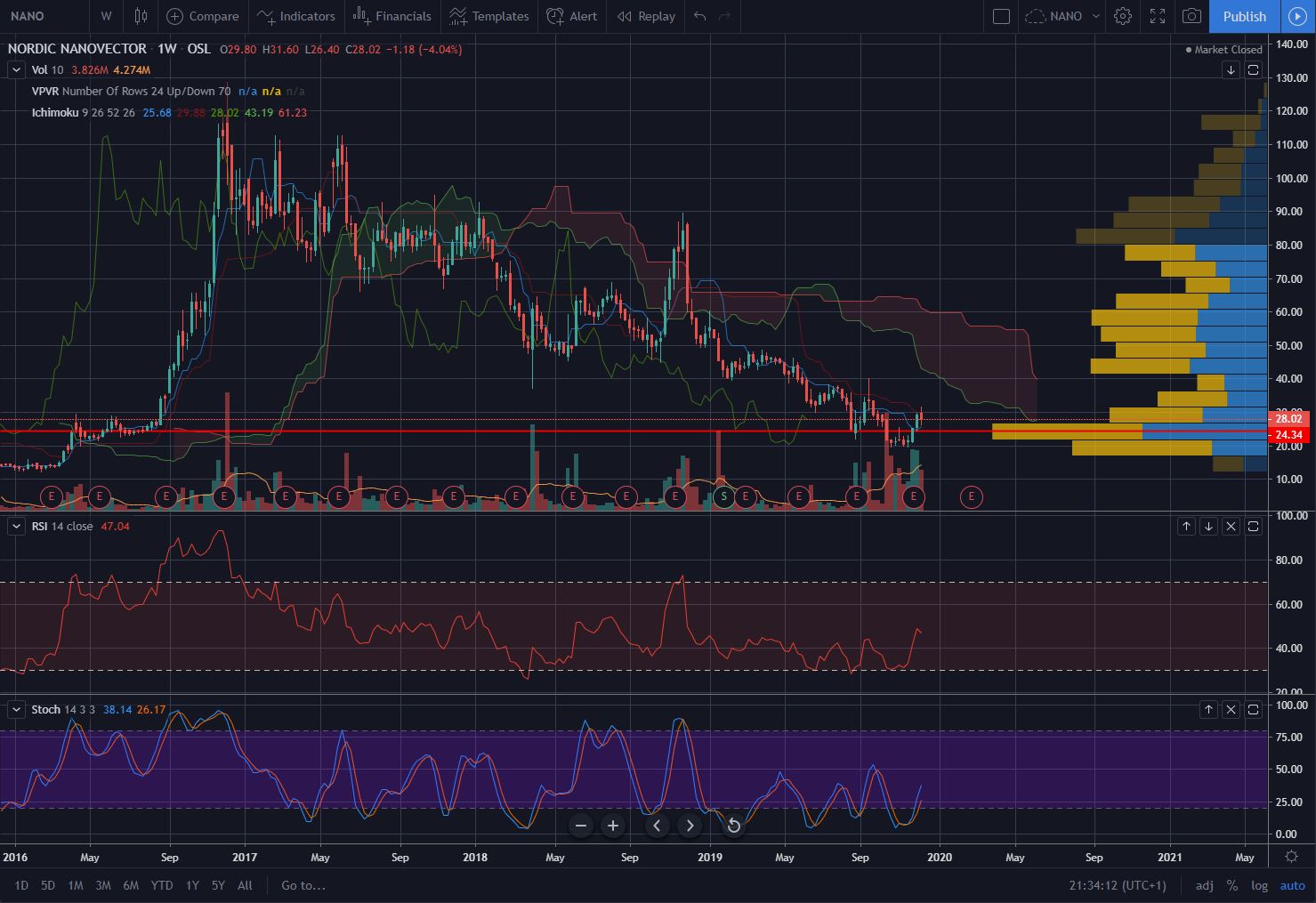1316x903 pixels.
Task: Click the Stoch indicator legend label
Action: (x=46, y=709)
